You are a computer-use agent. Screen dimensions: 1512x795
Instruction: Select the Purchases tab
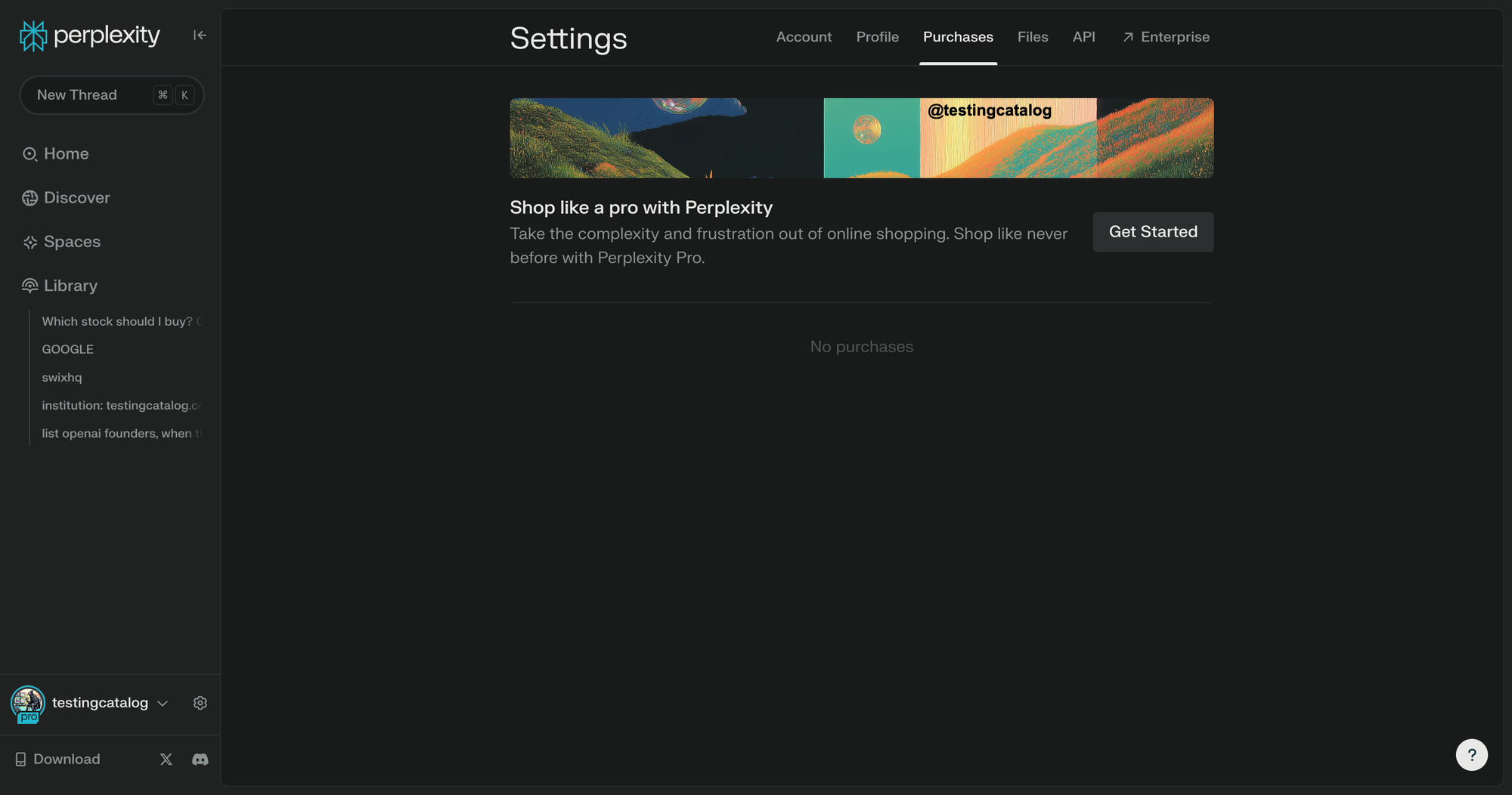click(958, 37)
